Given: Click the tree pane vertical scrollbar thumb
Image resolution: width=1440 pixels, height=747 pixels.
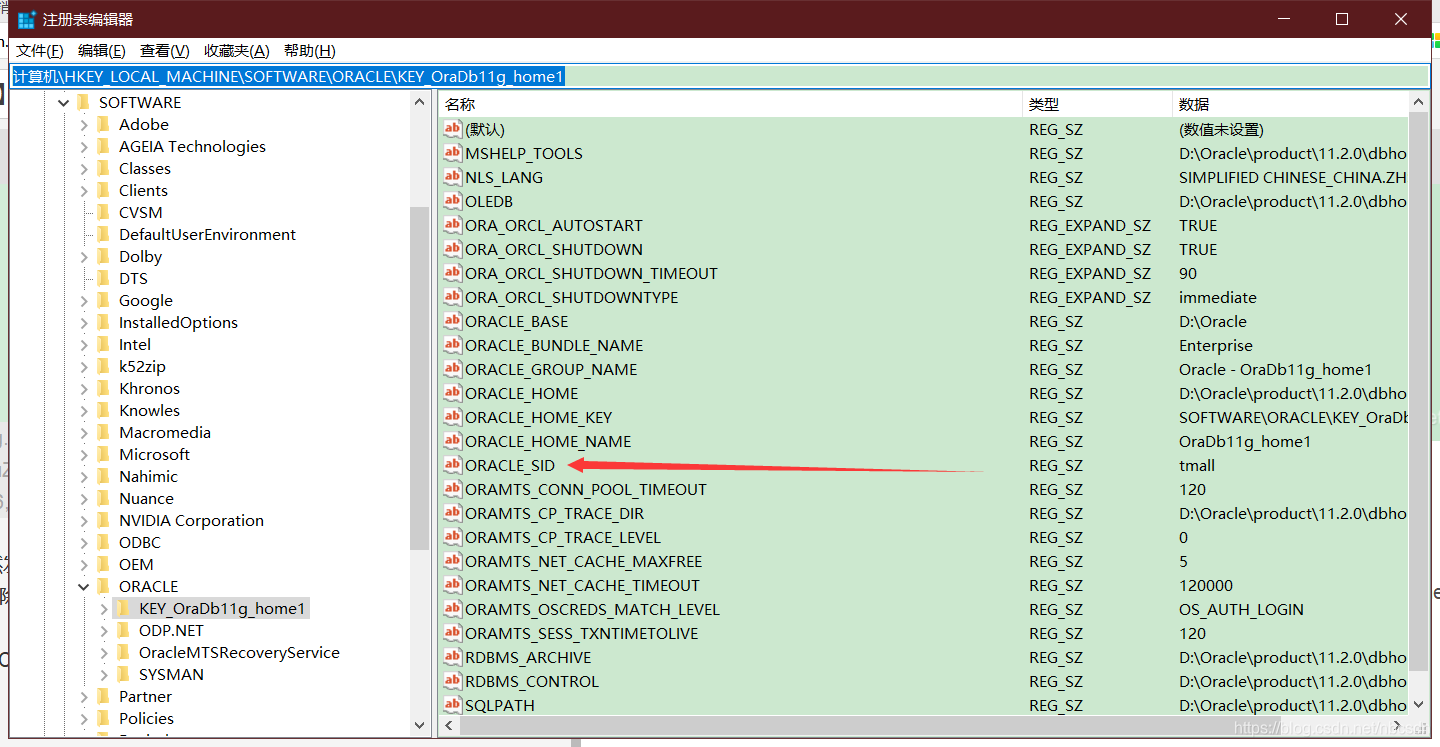Looking at the screenshot, I should [419, 378].
